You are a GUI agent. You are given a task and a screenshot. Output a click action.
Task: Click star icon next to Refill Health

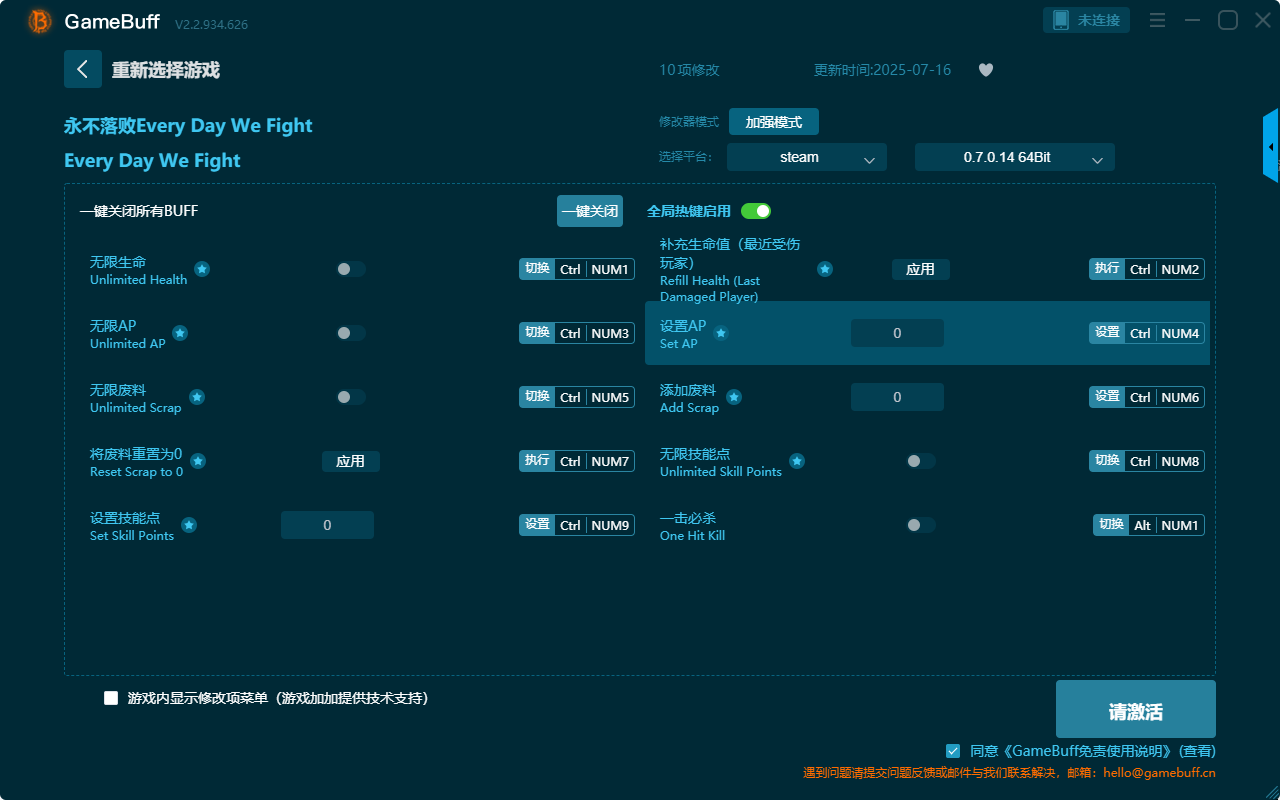[825, 269]
